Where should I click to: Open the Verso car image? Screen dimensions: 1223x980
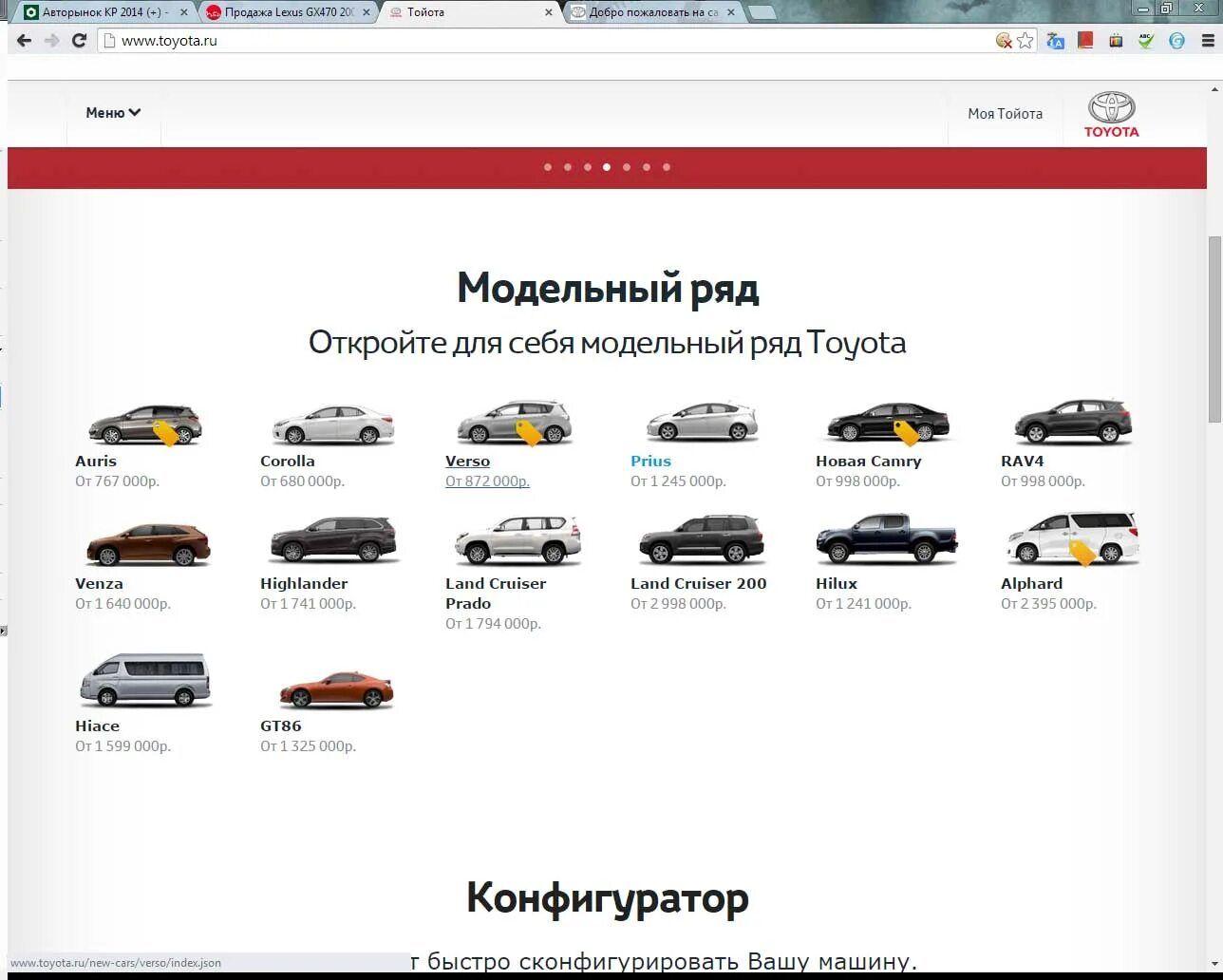pyautogui.click(x=514, y=423)
